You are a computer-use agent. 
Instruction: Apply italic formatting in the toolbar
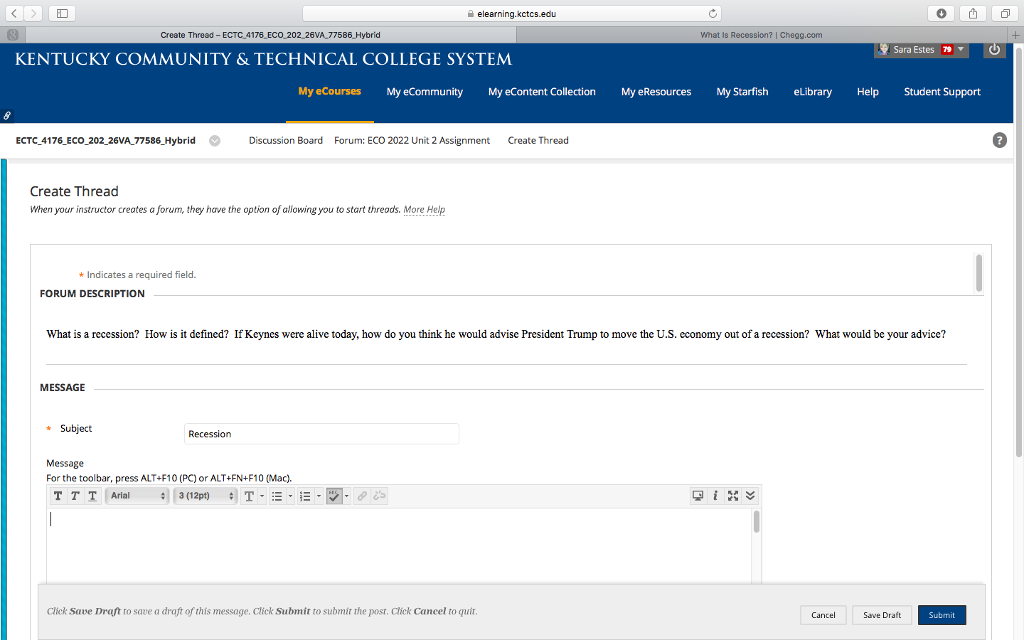tap(75, 495)
